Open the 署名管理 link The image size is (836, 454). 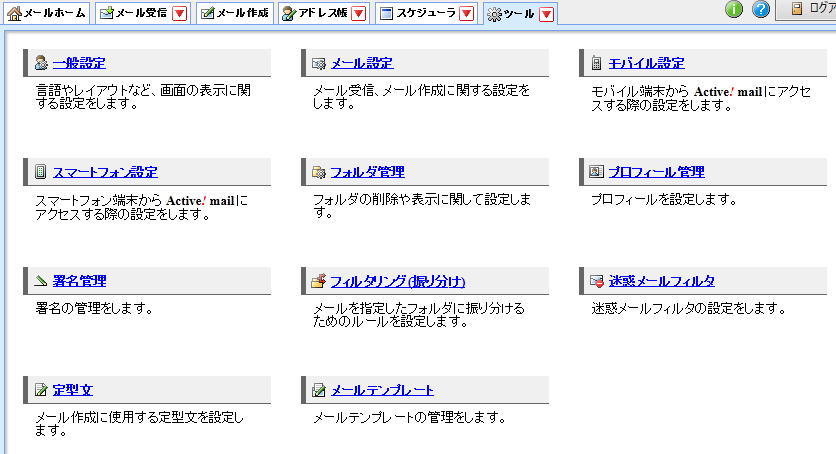[x=79, y=280]
